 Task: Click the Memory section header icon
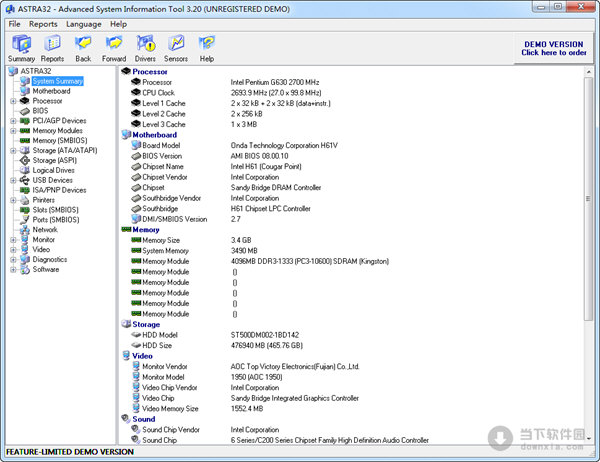pos(126,230)
